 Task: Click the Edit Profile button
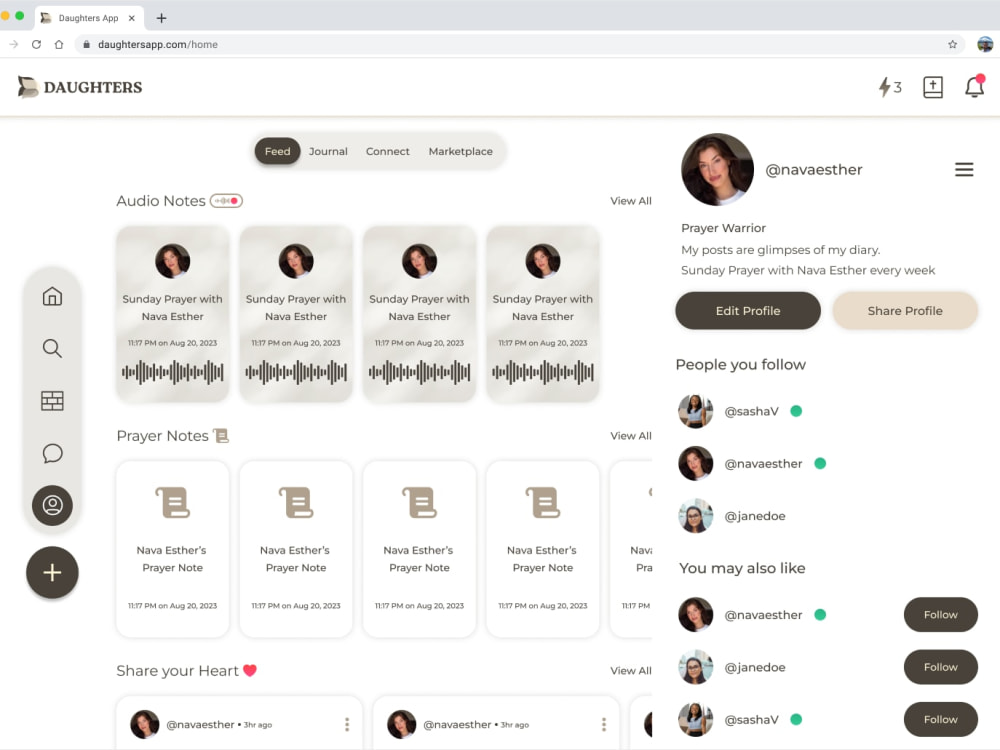tap(748, 311)
